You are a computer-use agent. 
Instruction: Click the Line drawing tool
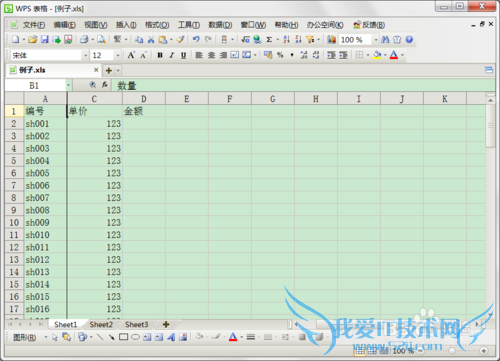pyautogui.click(x=100, y=337)
